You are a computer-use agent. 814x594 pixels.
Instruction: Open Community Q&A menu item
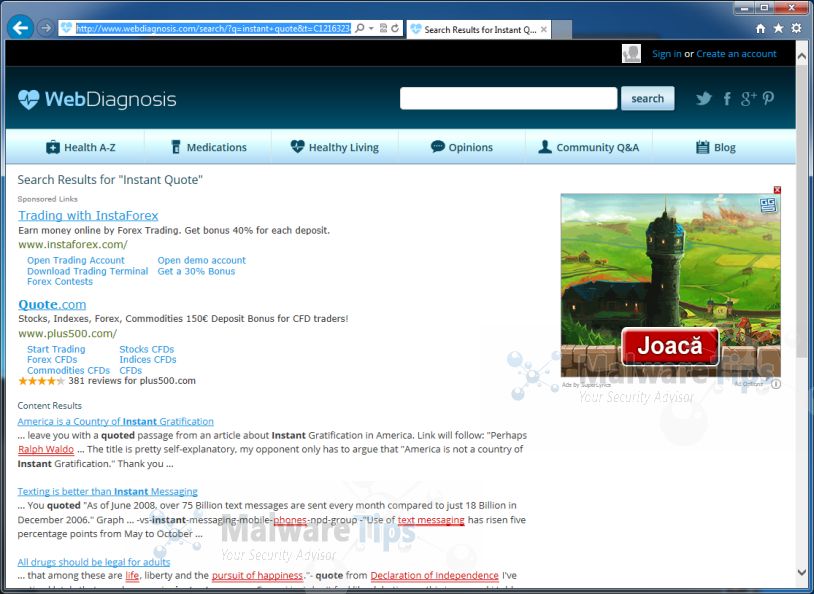tap(588, 147)
